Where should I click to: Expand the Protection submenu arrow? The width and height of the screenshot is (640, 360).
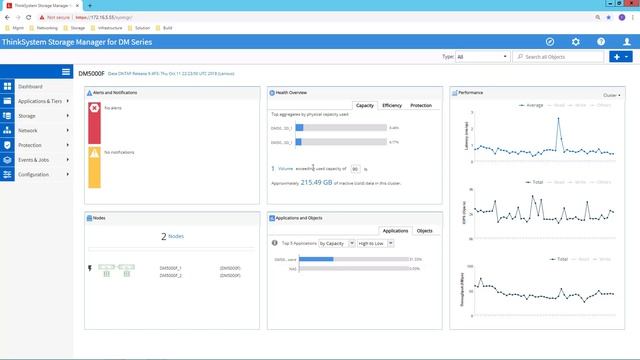click(x=68, y=145)
